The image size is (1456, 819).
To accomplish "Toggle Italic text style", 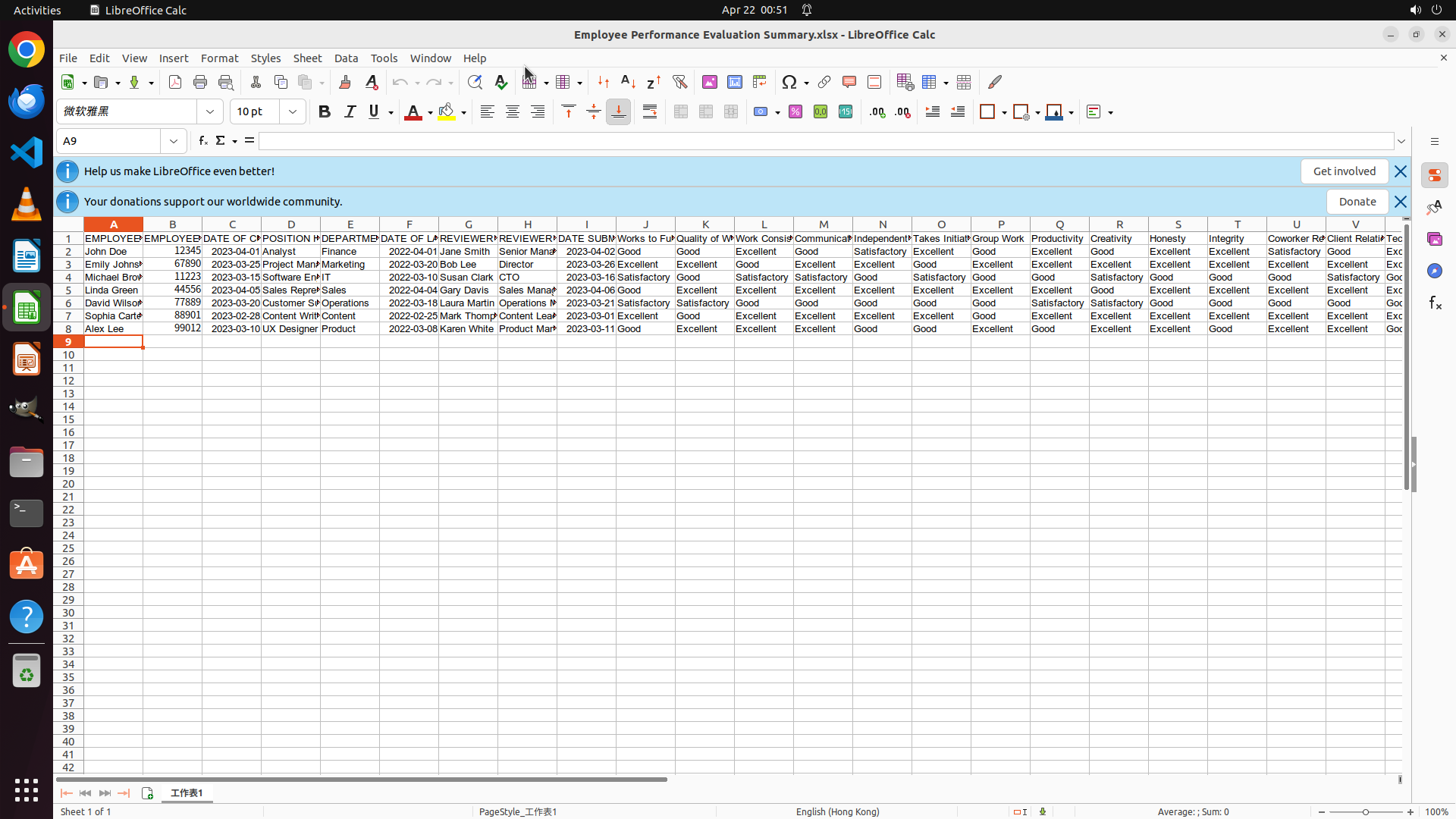I will click(x=350, y=112).
